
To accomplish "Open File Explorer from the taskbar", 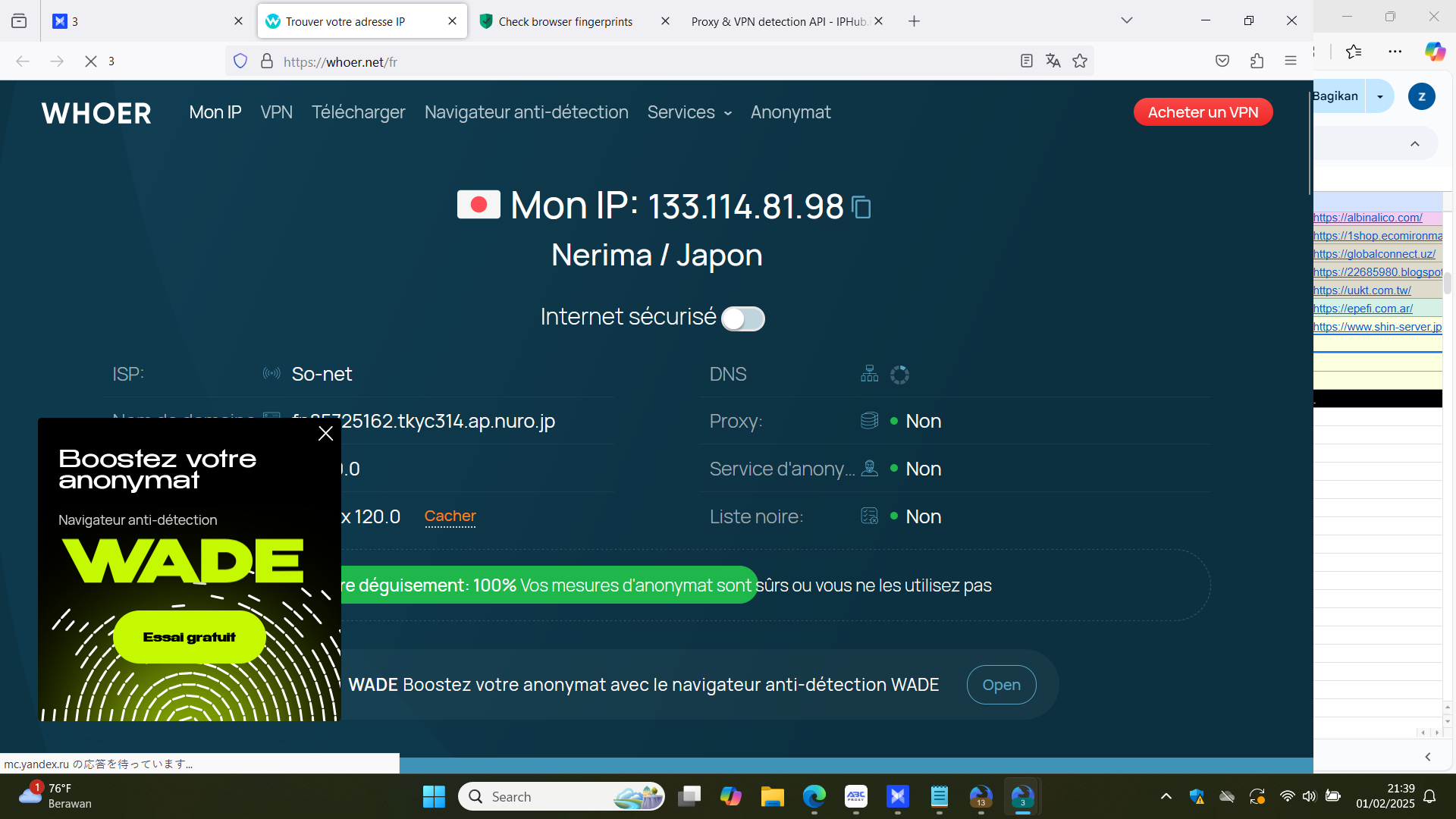I will pos(772,796).
